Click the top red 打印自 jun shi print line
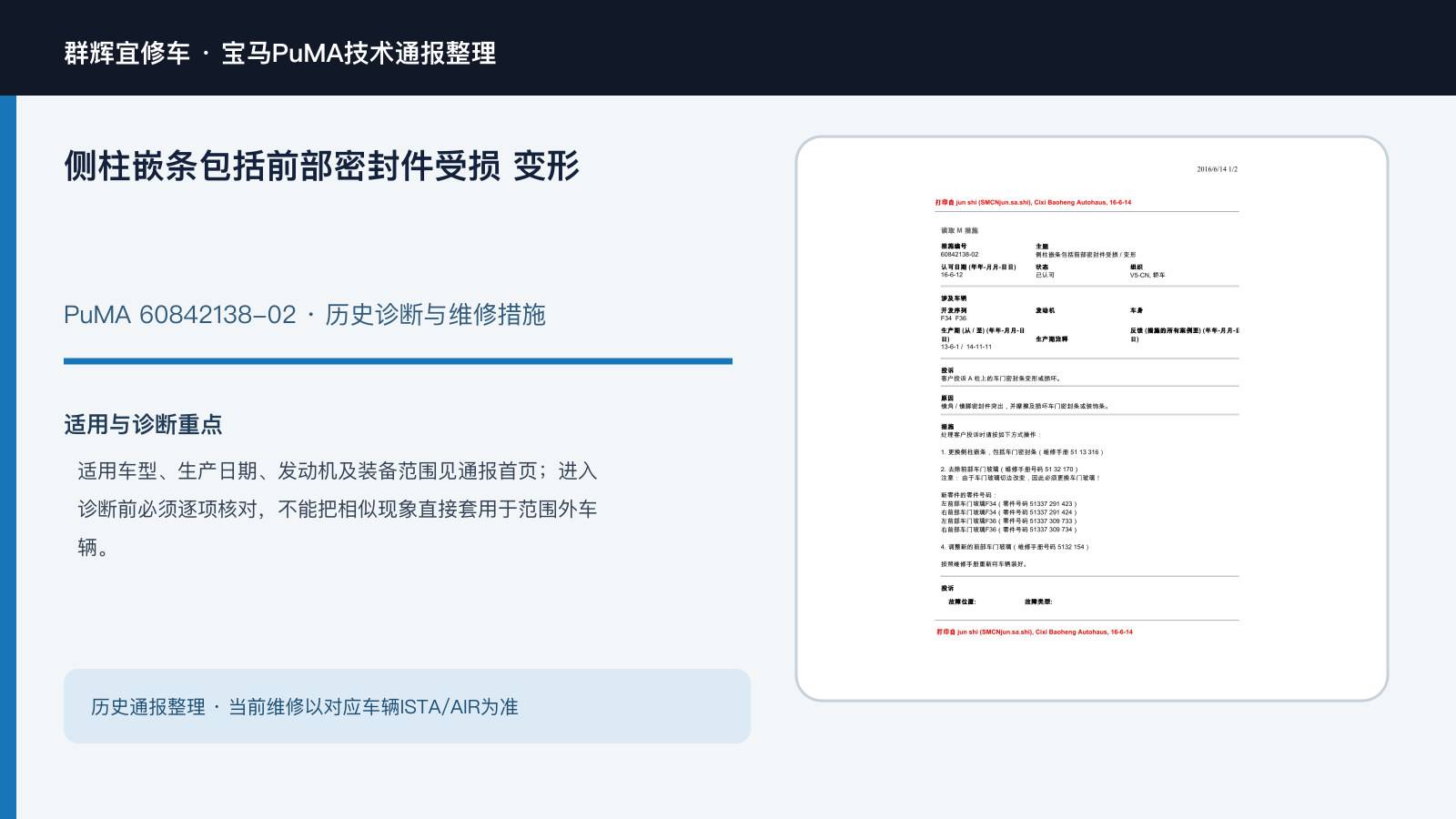 point(1033,203)
